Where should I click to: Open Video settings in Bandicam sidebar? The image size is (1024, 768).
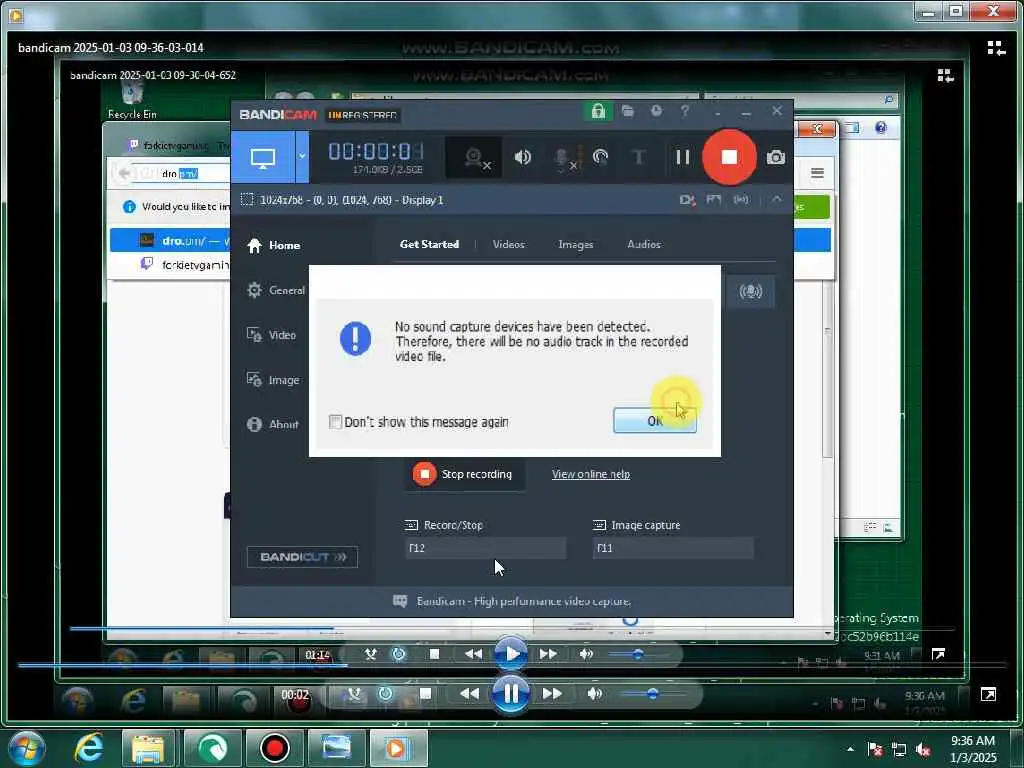[x=272, y=335]
